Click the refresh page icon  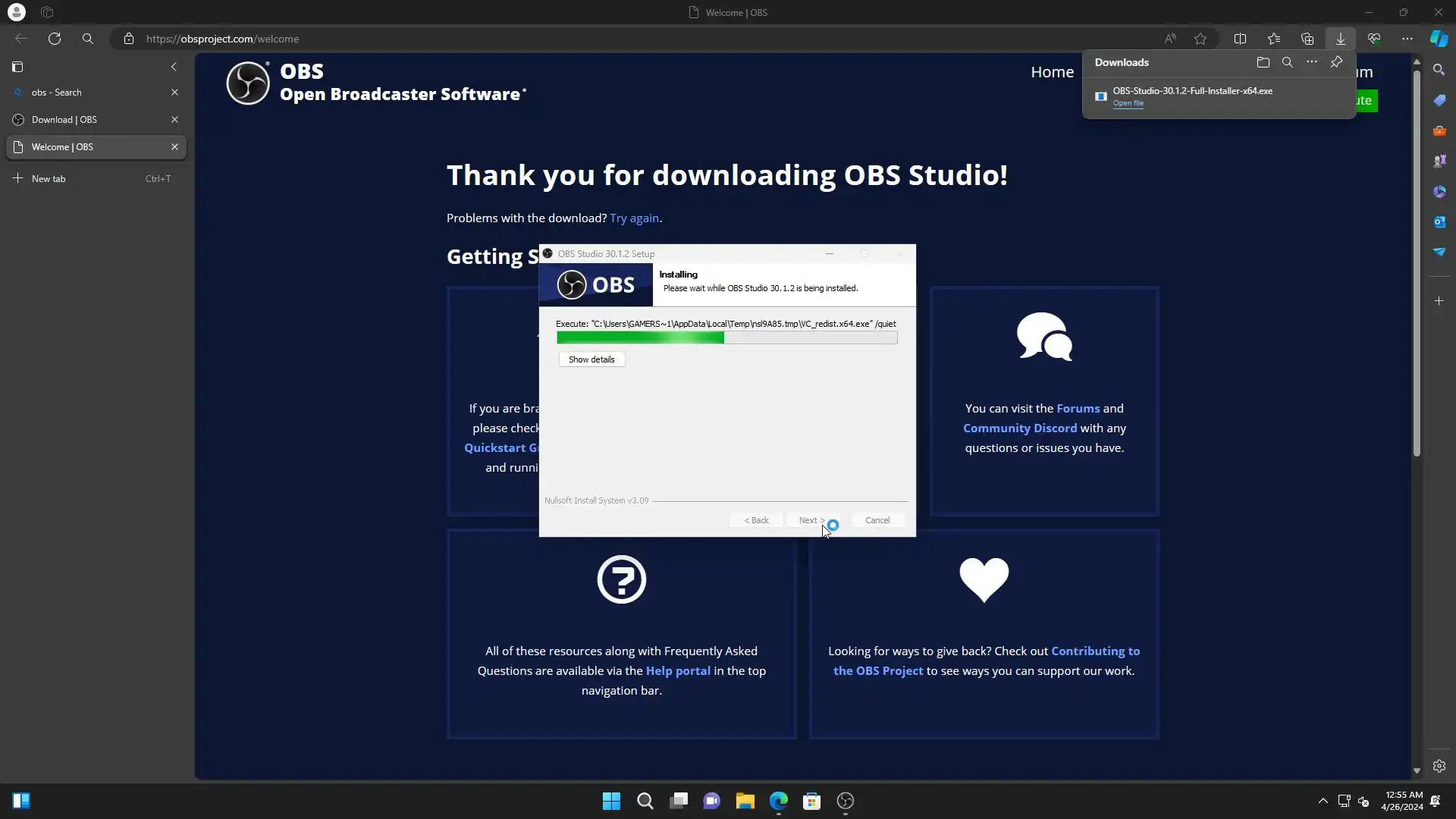click(x=55, y=39)
